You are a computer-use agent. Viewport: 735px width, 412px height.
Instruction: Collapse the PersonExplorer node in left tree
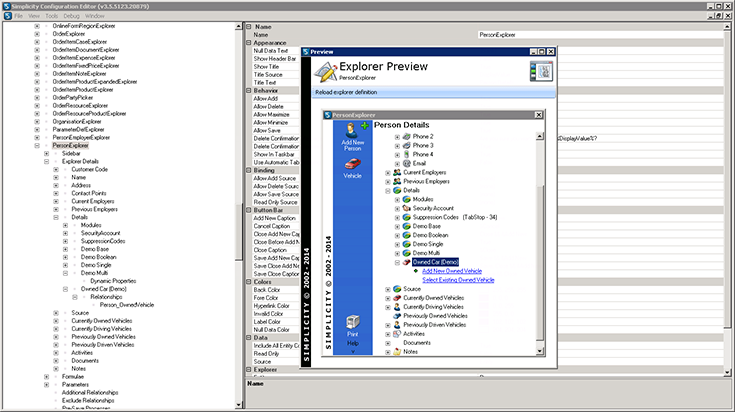[x=37, y=146]
